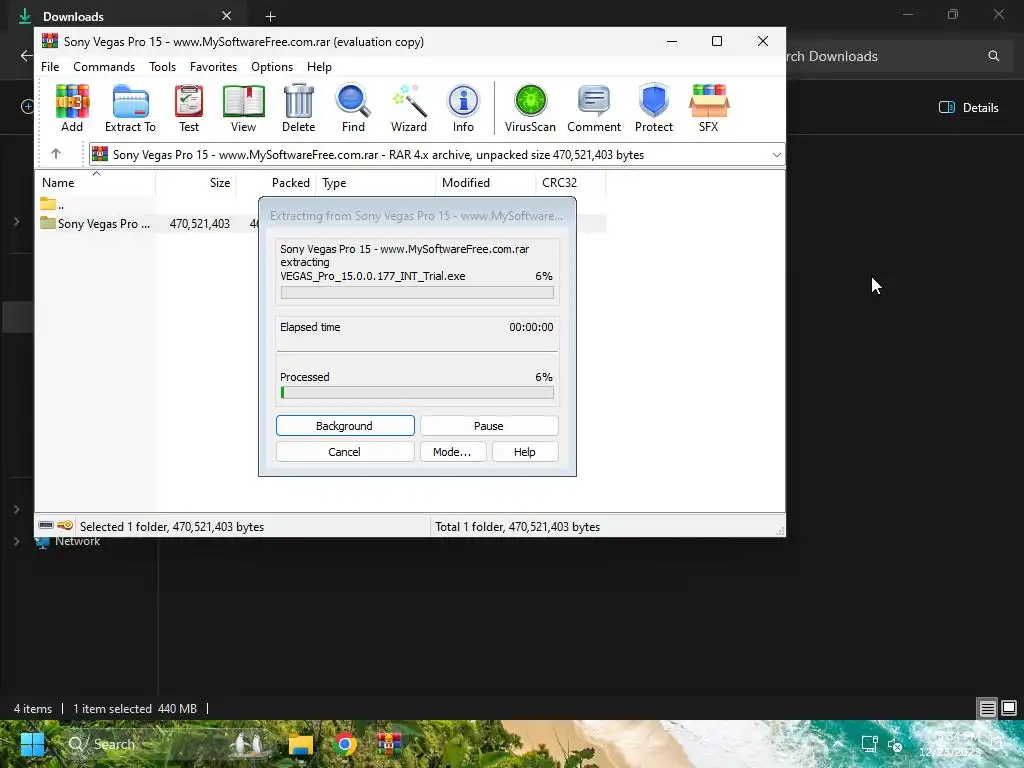Click the muted volume tray icon

(x=895, y=744)
